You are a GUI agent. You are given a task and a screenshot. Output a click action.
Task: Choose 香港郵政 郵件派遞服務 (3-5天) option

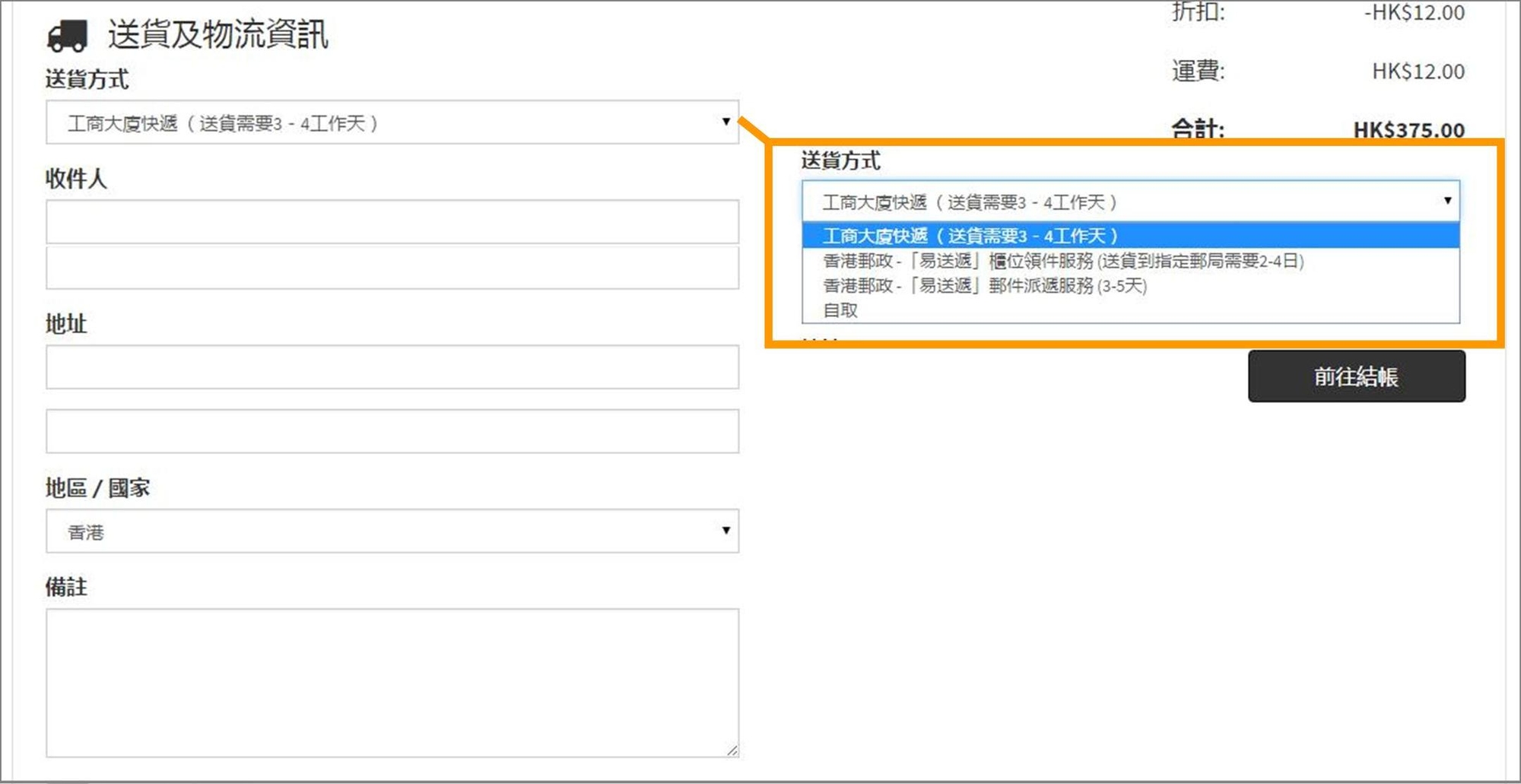tap(985, 286)
